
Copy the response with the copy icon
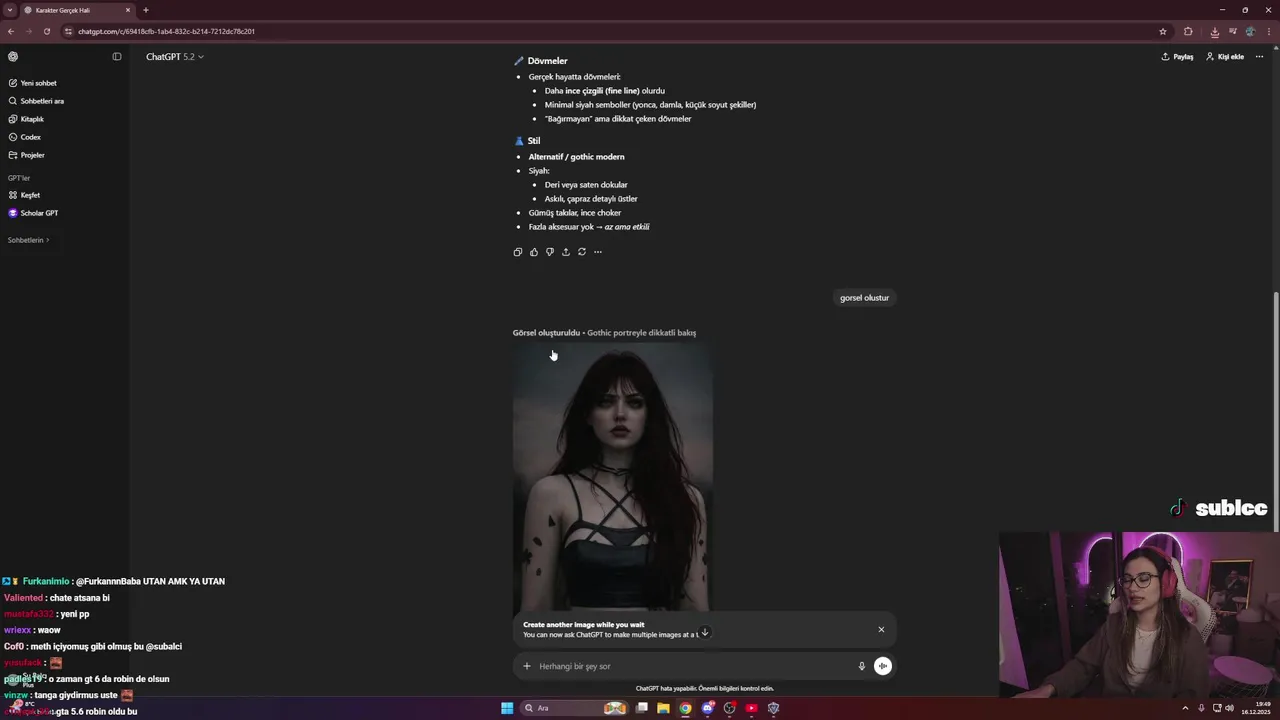(x=518, y=252)
